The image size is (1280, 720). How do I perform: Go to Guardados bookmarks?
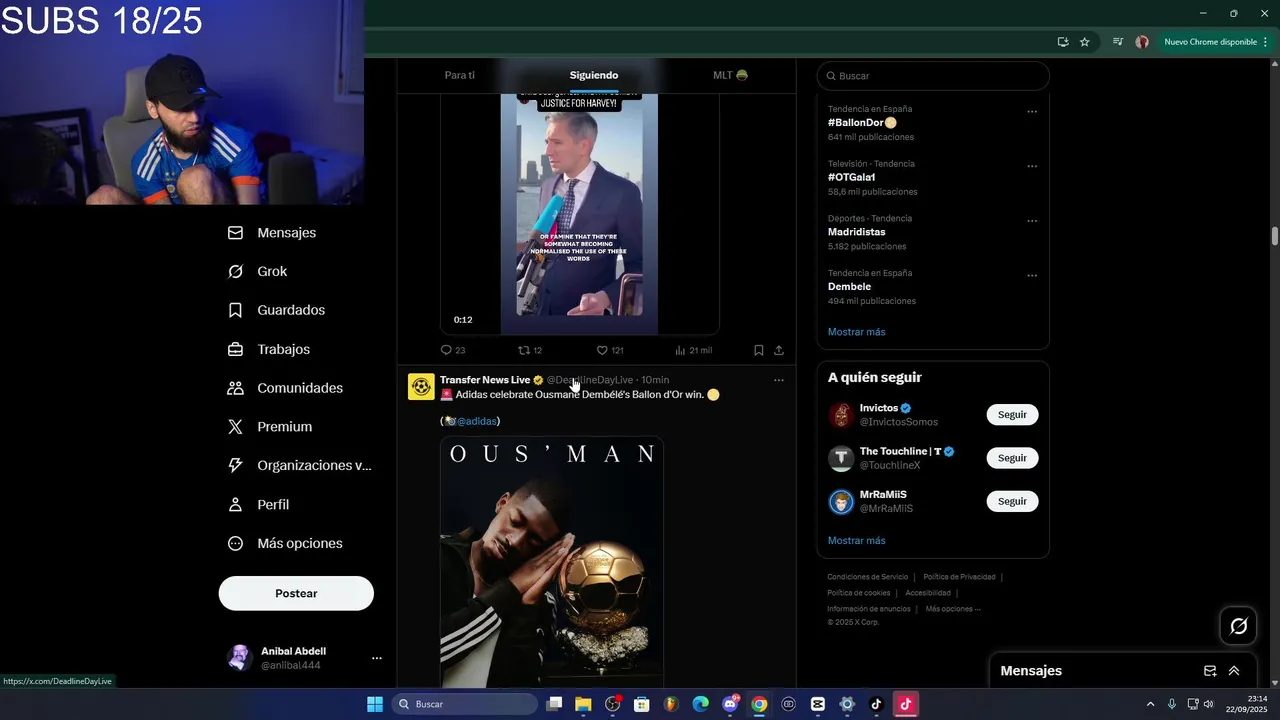tap(276, 310)
